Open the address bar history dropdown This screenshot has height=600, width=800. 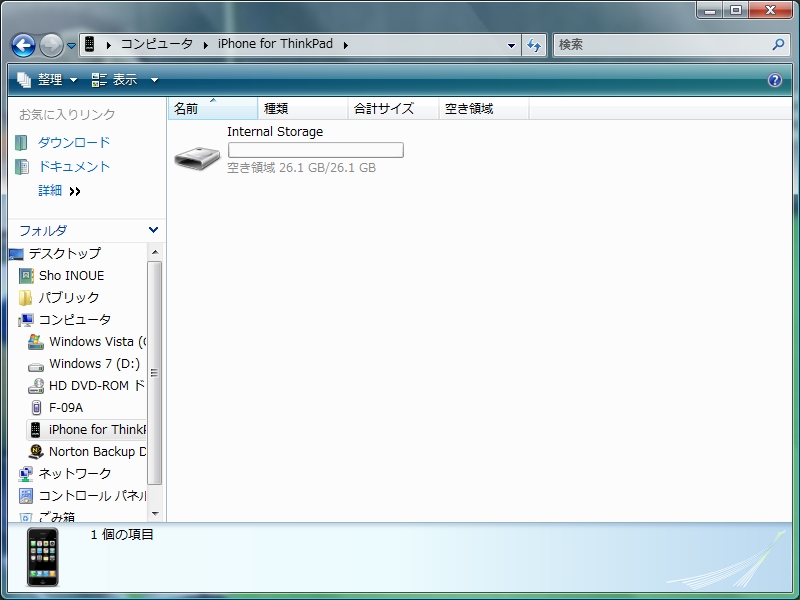pos(511,45)
